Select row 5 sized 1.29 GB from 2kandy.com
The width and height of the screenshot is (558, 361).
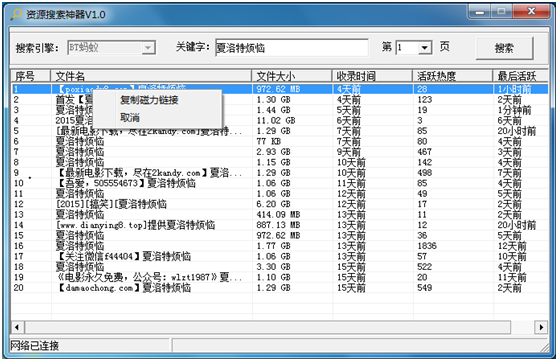coord(279,131)
